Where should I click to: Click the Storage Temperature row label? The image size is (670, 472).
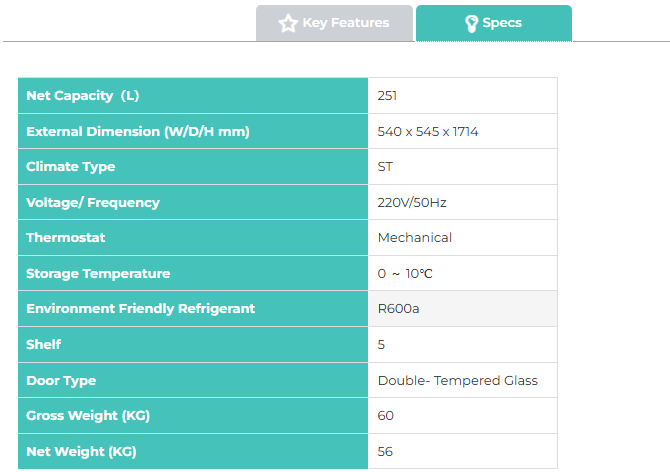(98, 274)
